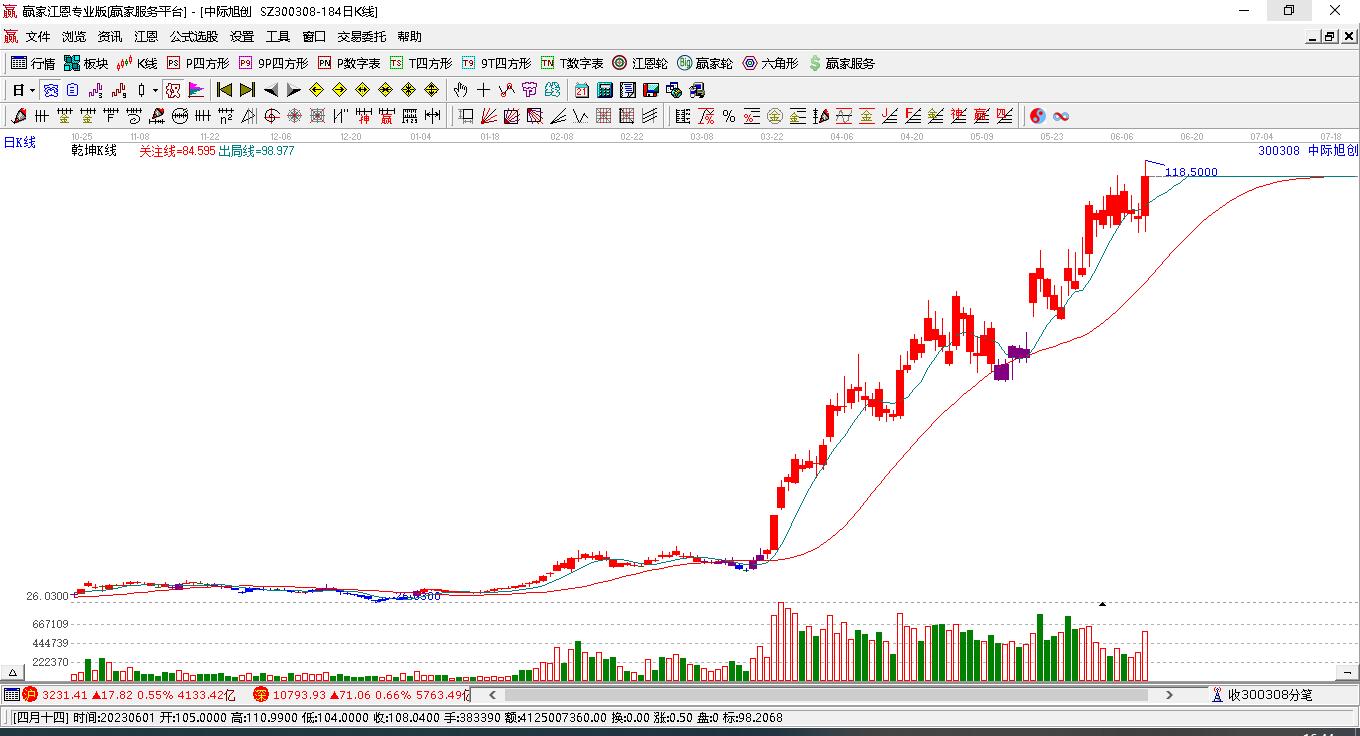Open the T数字表 view
1360x736 pixels.
[x=572, y=63]
